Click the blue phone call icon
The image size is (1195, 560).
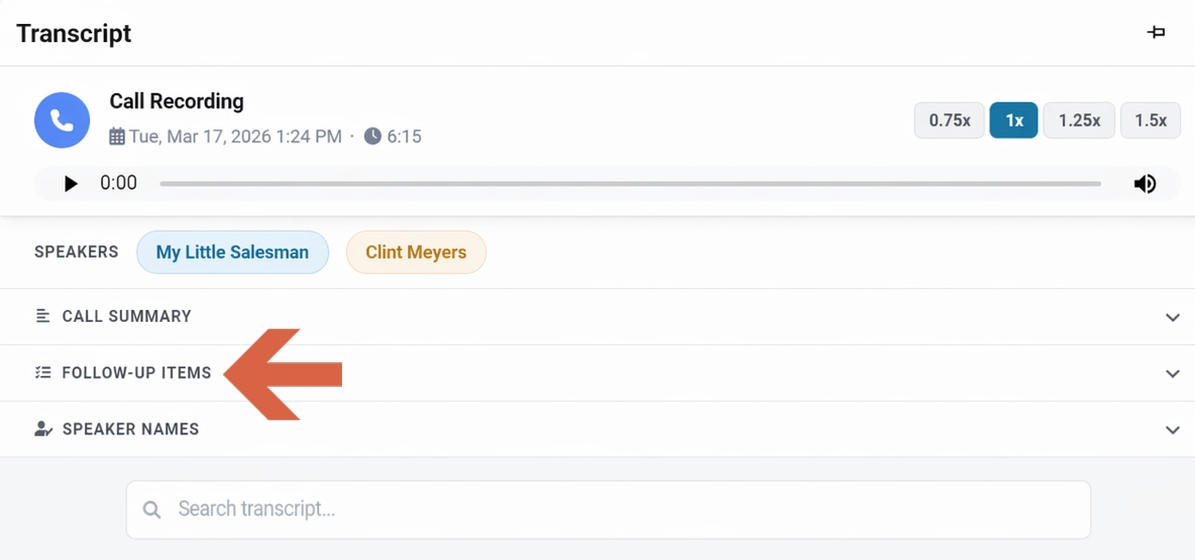(62, 120)
